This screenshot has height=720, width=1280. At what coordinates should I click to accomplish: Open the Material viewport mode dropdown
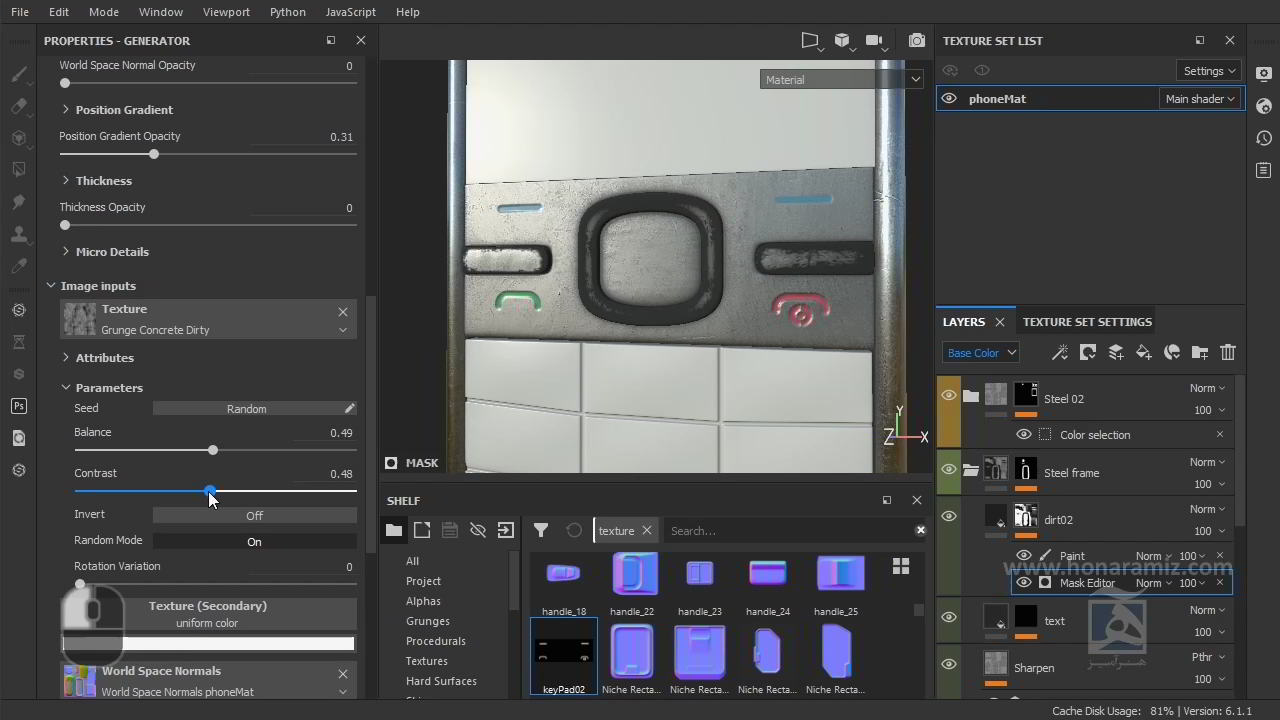[x=842, y=79]
